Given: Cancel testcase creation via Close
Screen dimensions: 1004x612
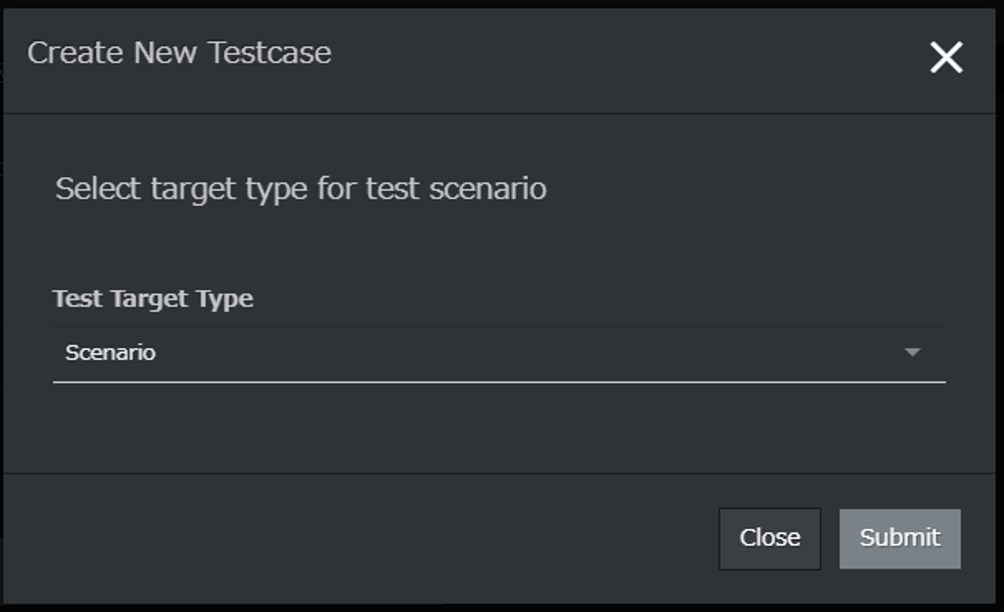Looking at the screenshot, I should click(x=769, y=538).
